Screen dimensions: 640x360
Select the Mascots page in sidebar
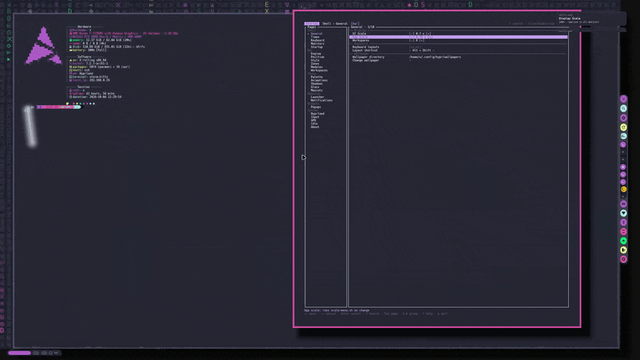pos(317,90)
